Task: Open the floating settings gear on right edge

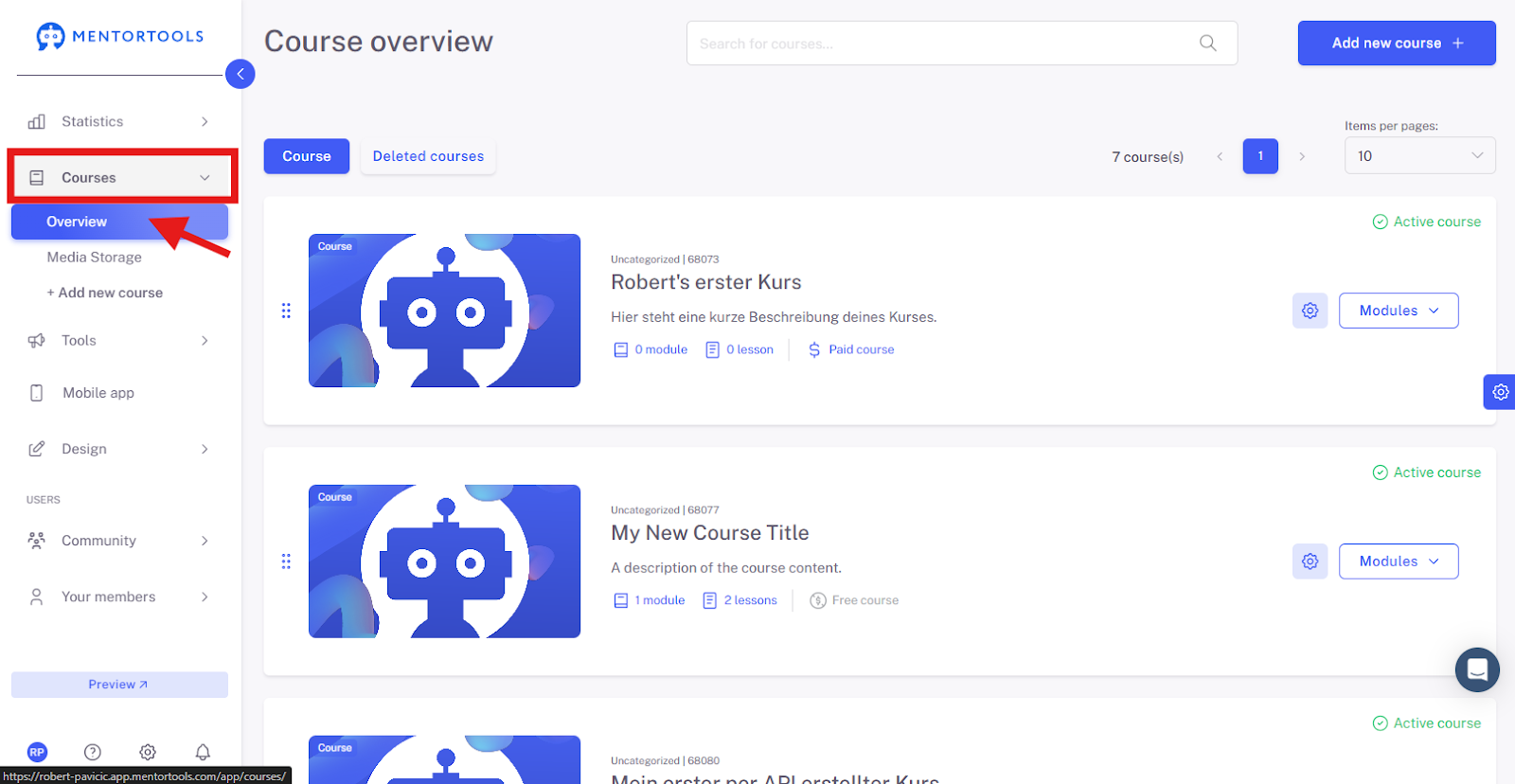Action: coord(1500,392)
